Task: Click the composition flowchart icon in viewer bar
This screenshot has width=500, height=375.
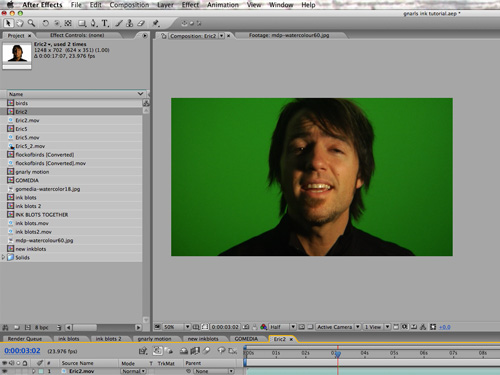Action: click(x=423, y=327)
